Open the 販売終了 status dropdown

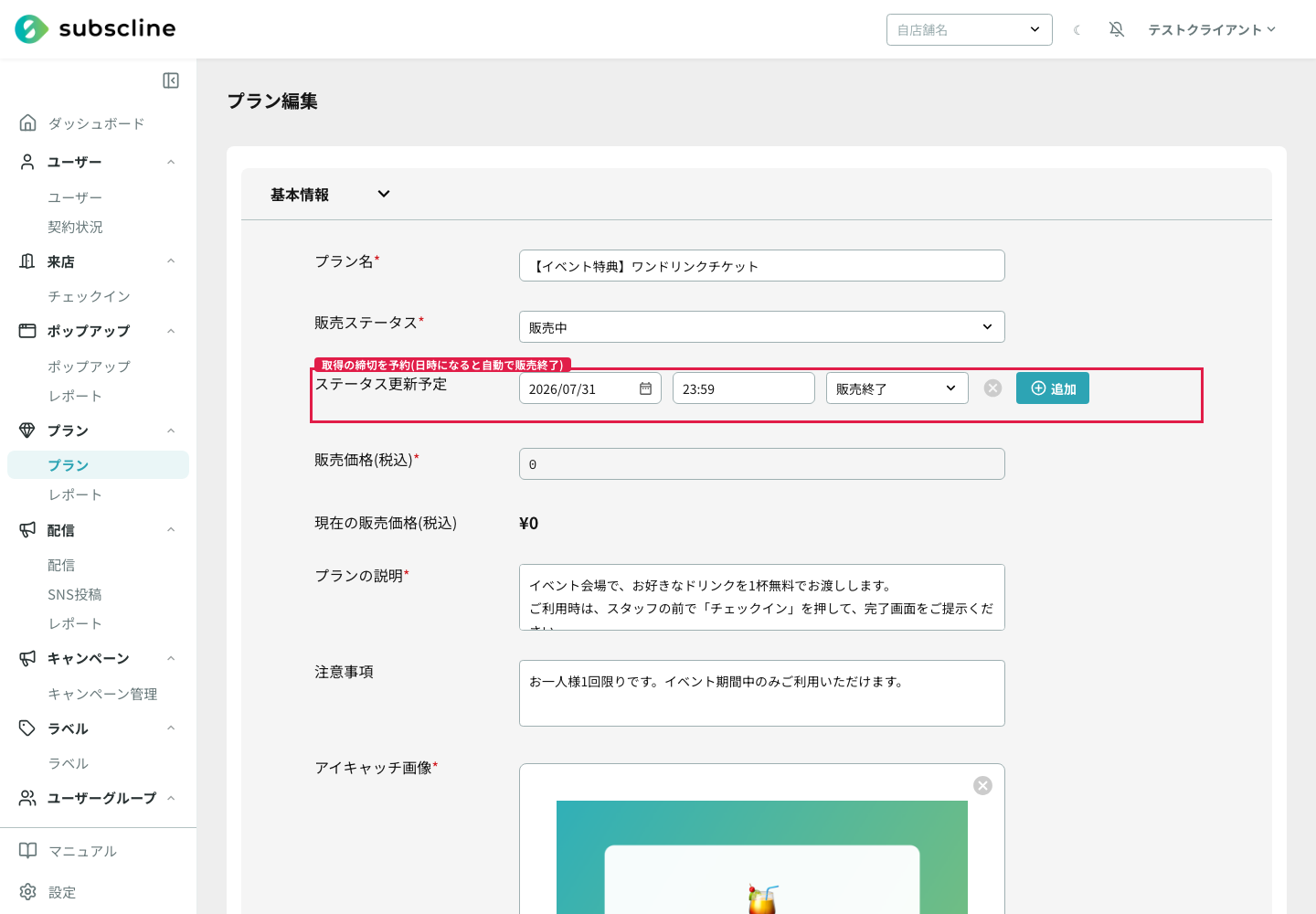click(x=897, y=388)
